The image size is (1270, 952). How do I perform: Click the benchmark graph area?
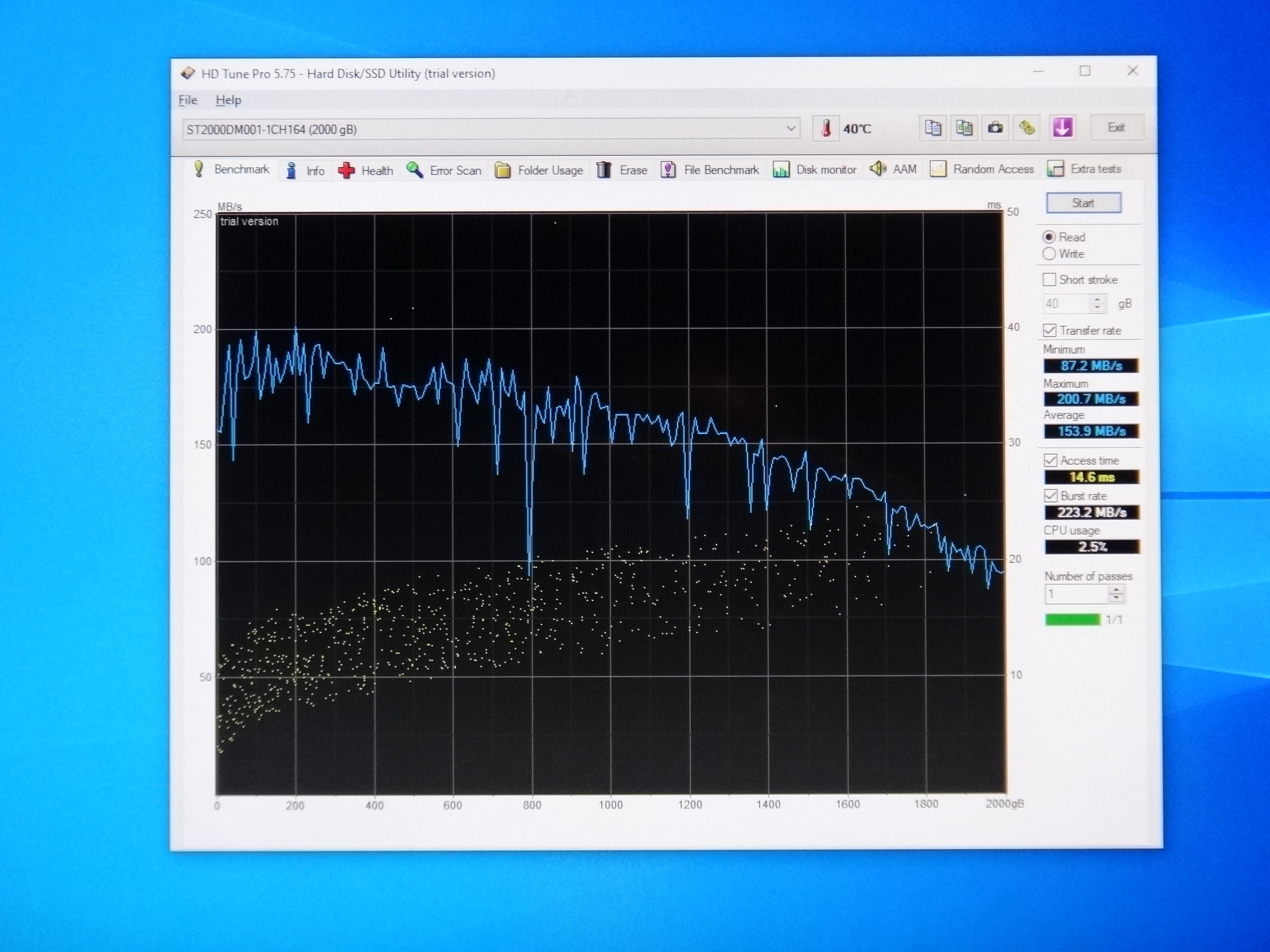(x=611, y=503)
